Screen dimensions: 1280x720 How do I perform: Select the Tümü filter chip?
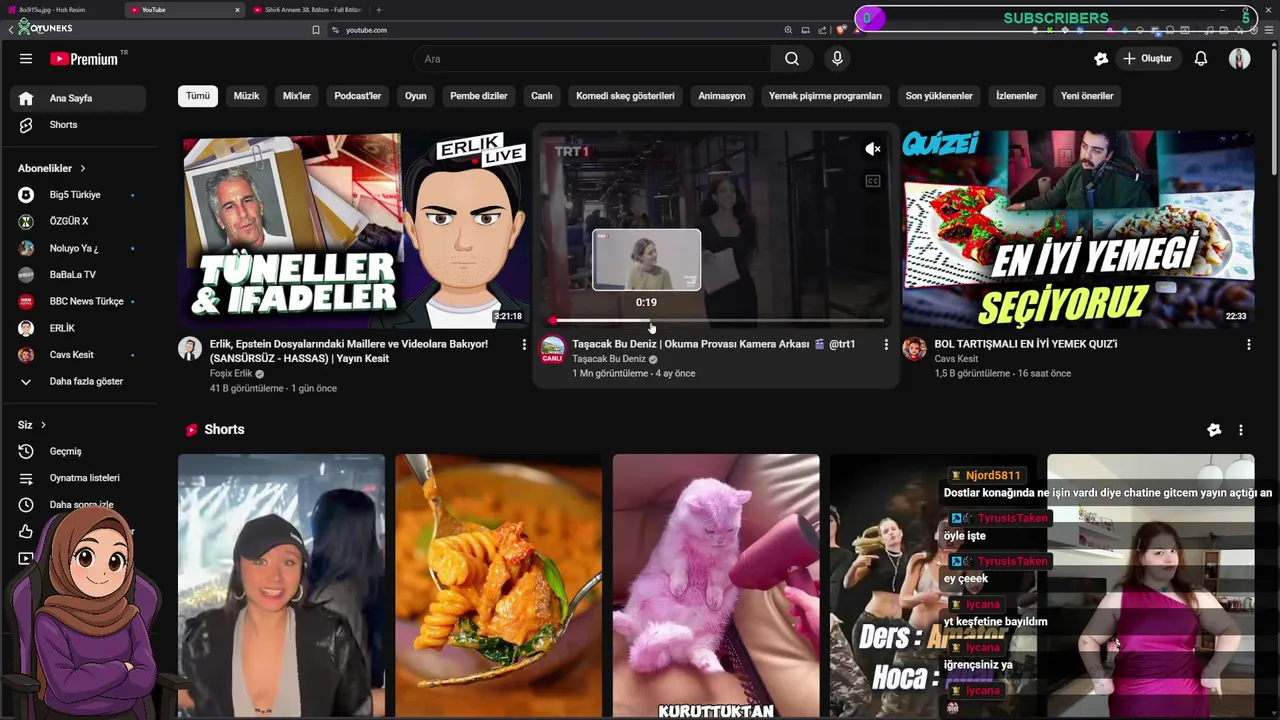click(198, 96)
